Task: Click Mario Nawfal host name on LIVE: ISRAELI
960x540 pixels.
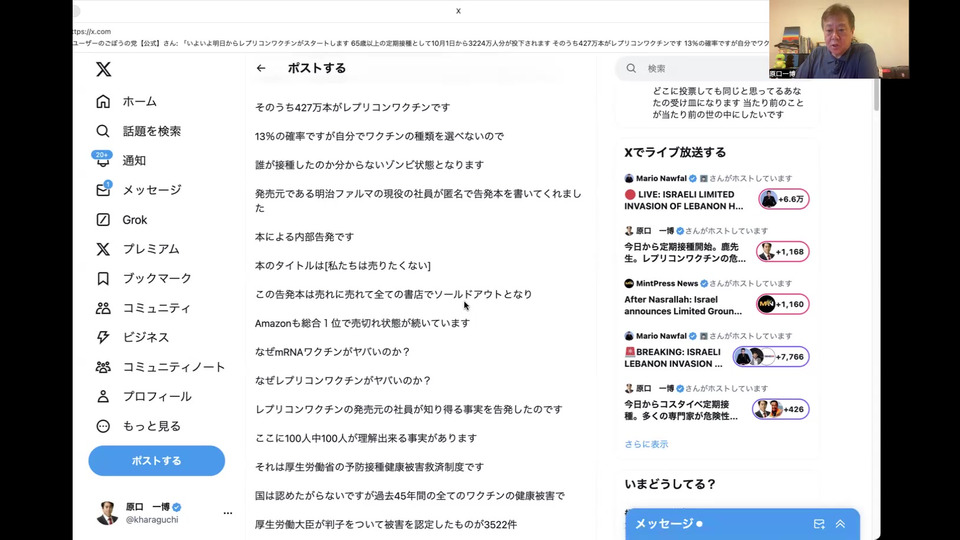Action: 661,178
